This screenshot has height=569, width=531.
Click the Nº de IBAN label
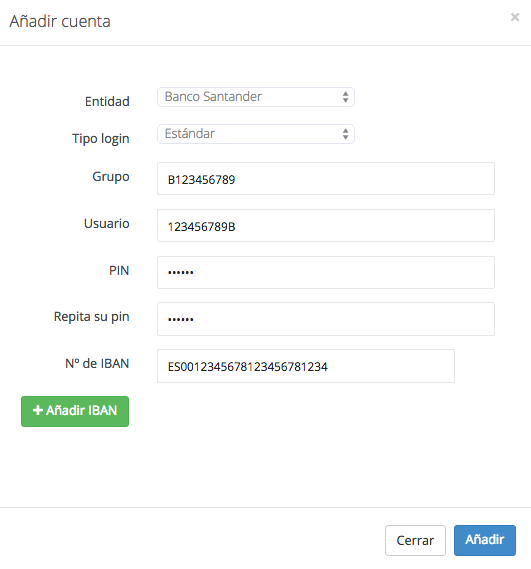97,363
